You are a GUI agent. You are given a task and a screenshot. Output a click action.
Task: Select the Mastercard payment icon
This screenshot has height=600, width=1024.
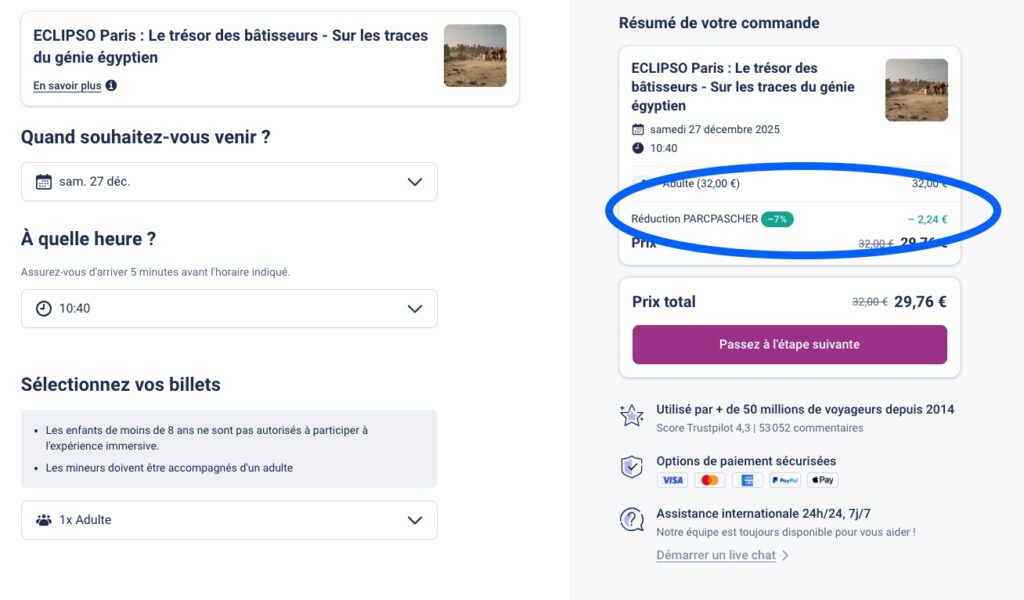[x=709, y=480]
